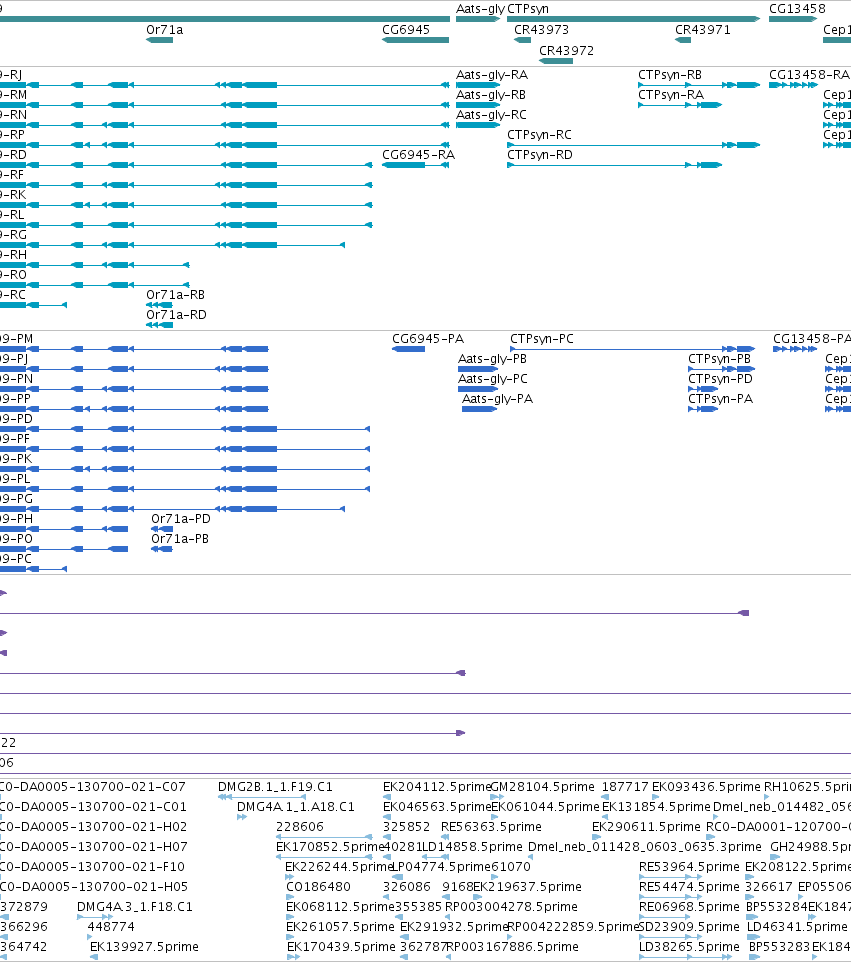This screenshot has width=851, height=962.
Task: Click the CG6945 gene label
Action: click(x=406, y=29)
